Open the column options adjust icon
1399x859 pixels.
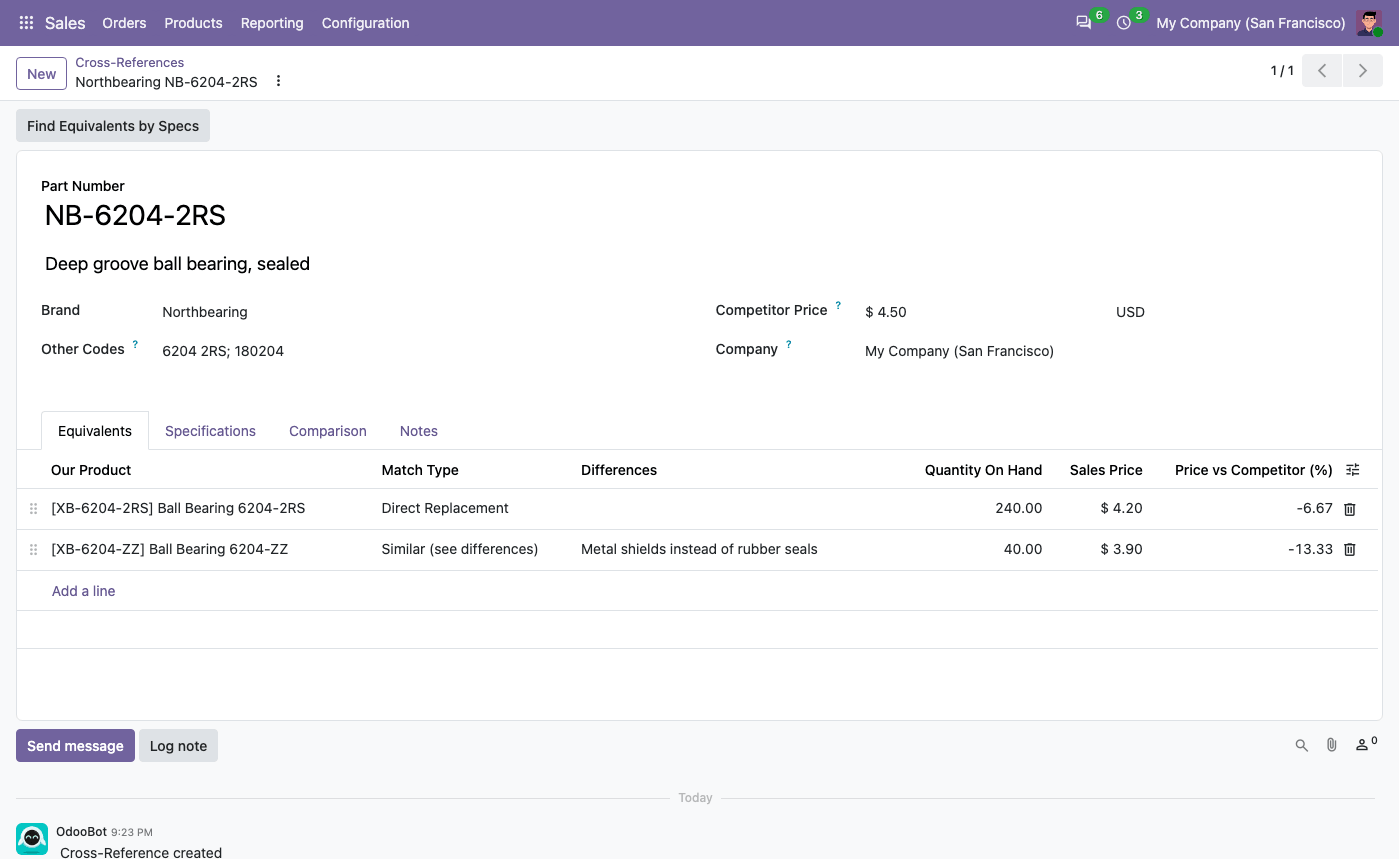coord(1353,470)
